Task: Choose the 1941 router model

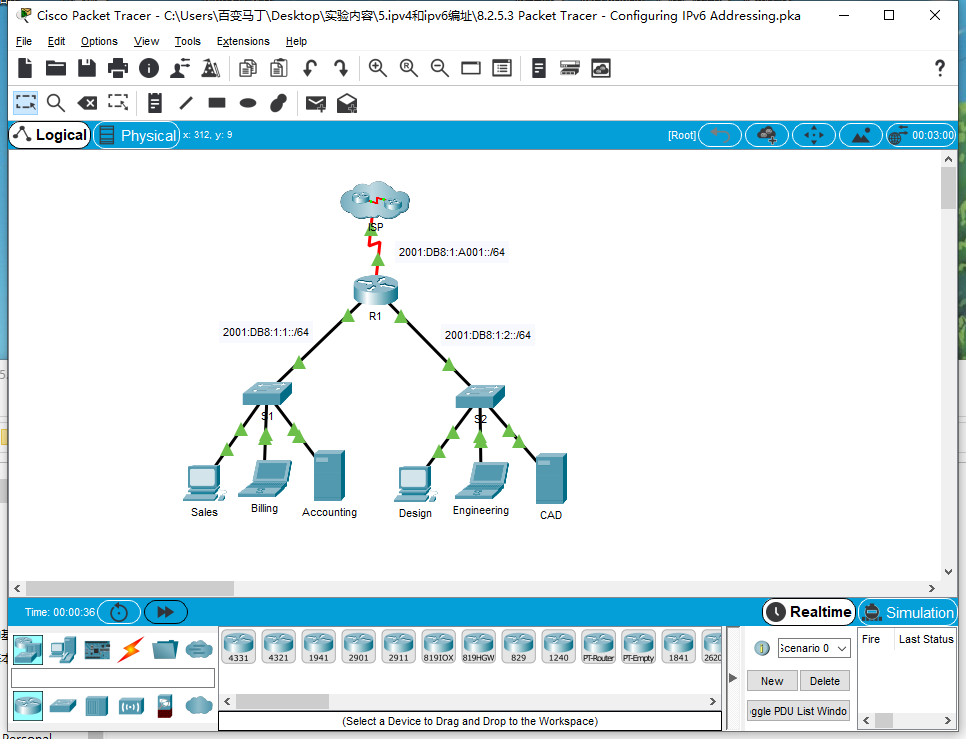Action: pyautogui.click(x=318, y=646)
